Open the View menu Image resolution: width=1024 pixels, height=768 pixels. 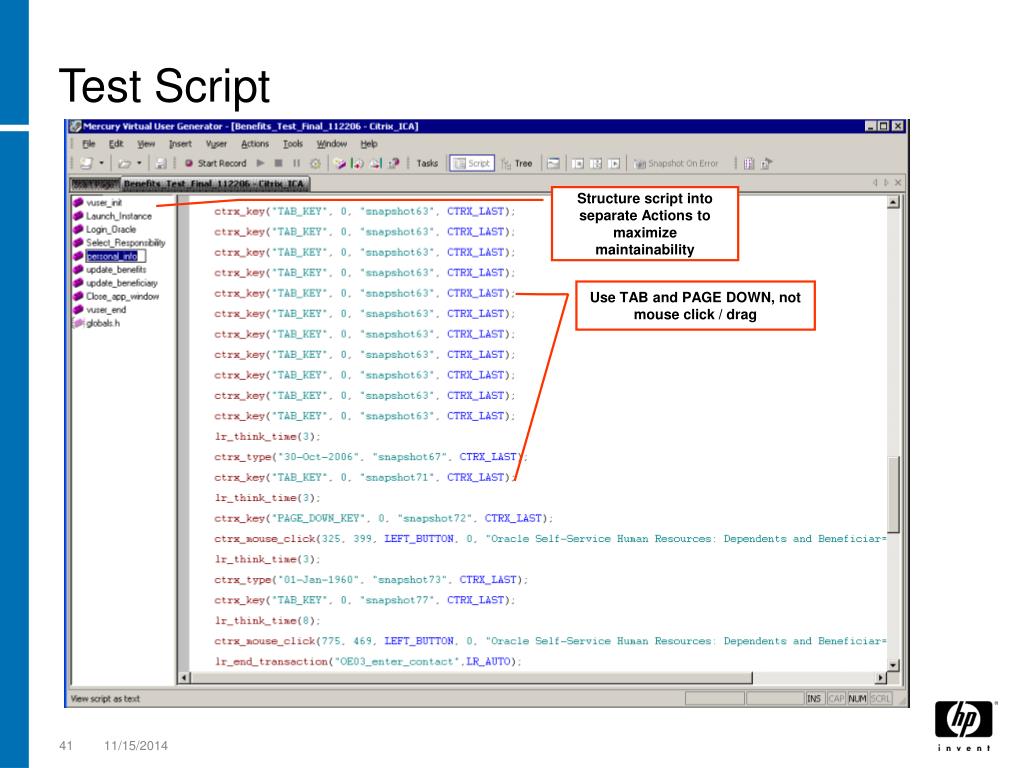pos(146,144)
